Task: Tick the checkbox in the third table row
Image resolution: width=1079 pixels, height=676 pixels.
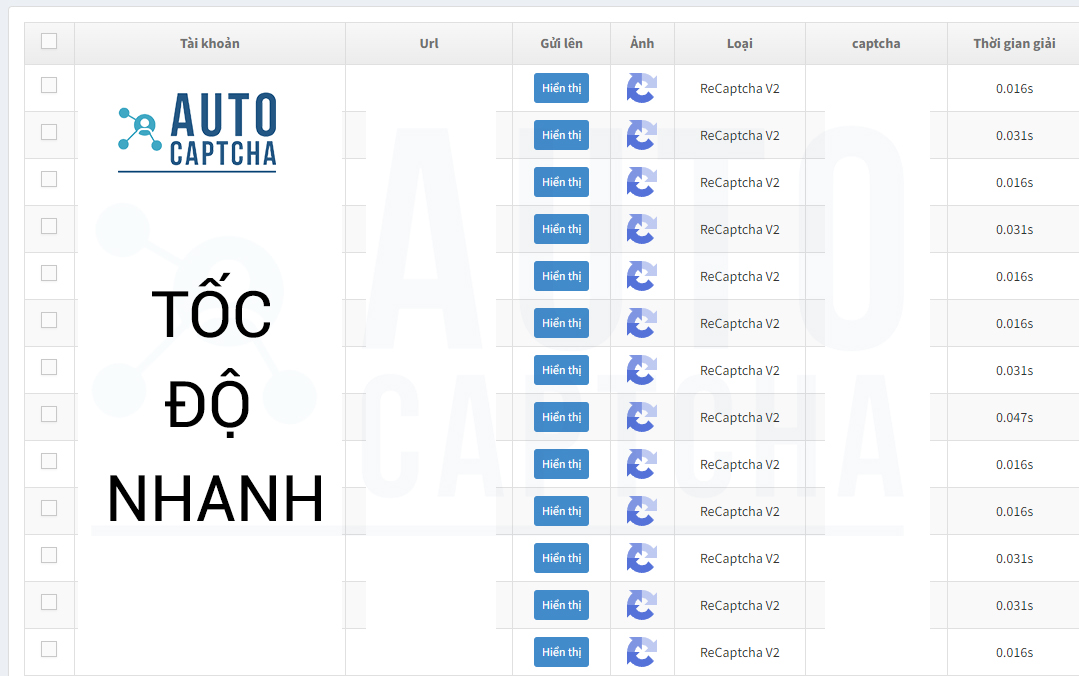Action: 49,179
